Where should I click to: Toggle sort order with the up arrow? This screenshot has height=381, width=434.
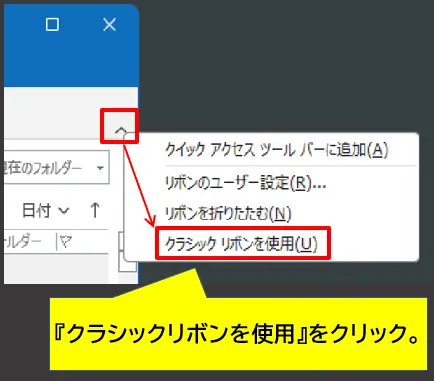pos(95,210)
